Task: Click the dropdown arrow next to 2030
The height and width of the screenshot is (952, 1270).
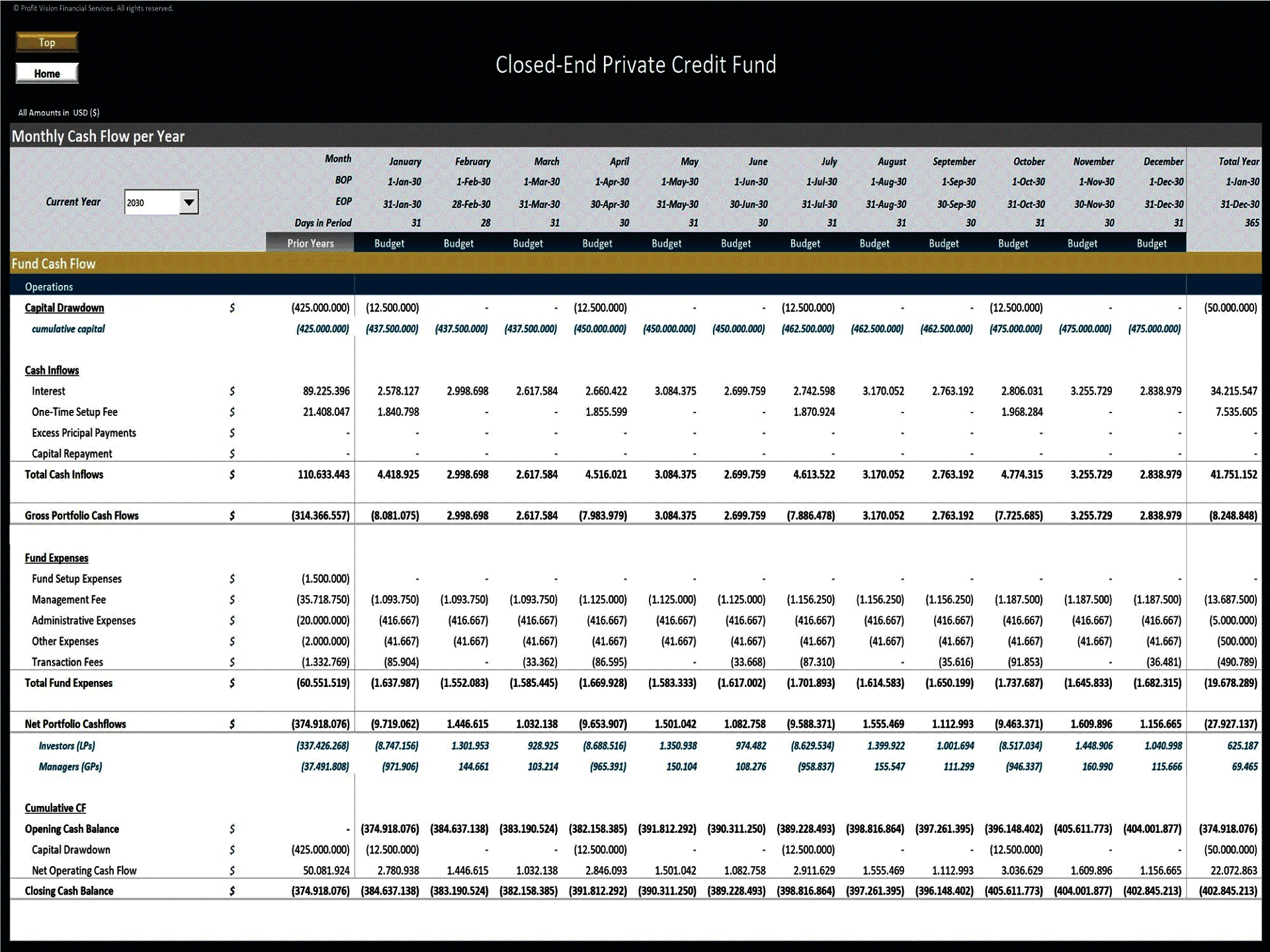Action: coord(190,202)
